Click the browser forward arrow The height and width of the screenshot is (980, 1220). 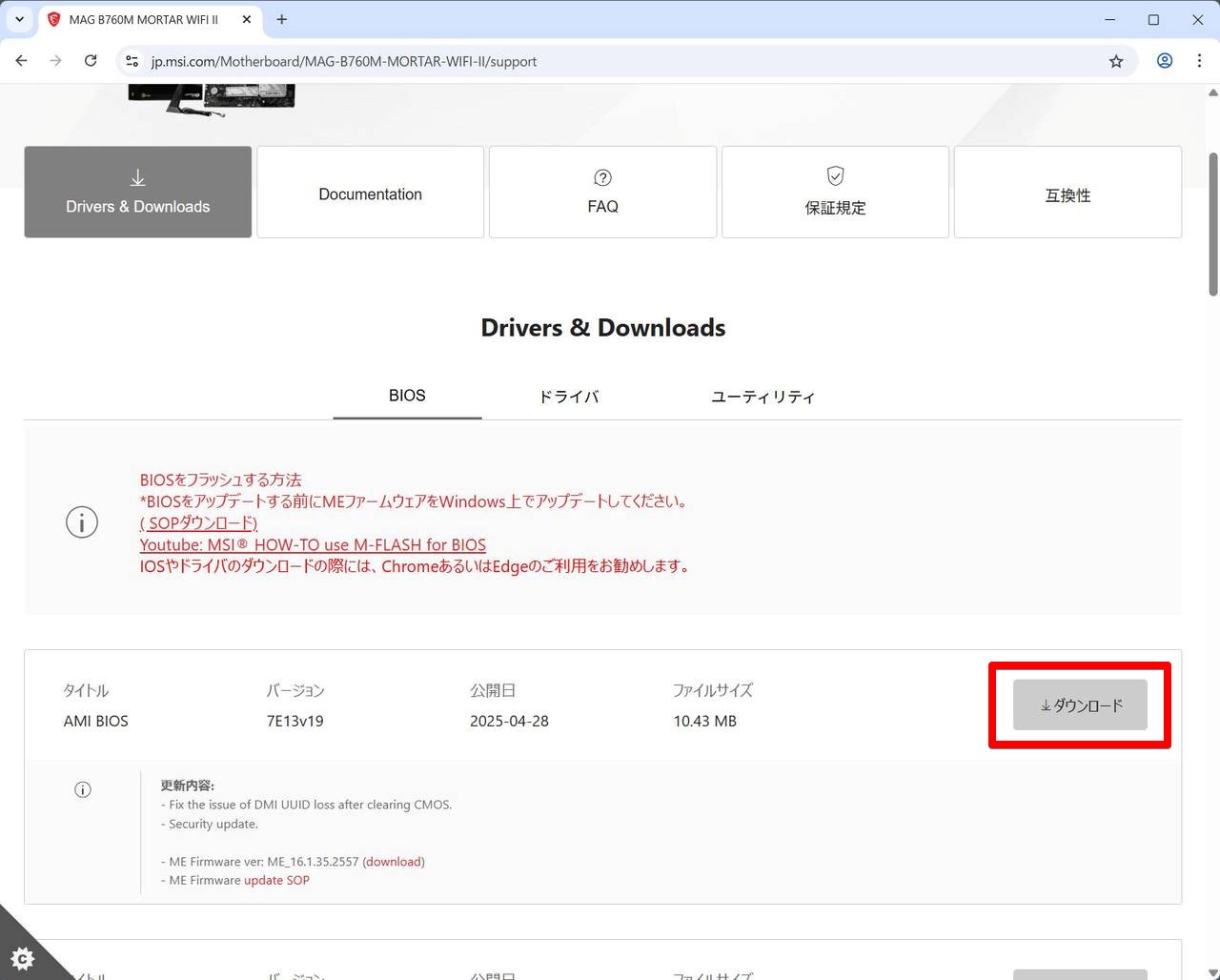[55, 61]
